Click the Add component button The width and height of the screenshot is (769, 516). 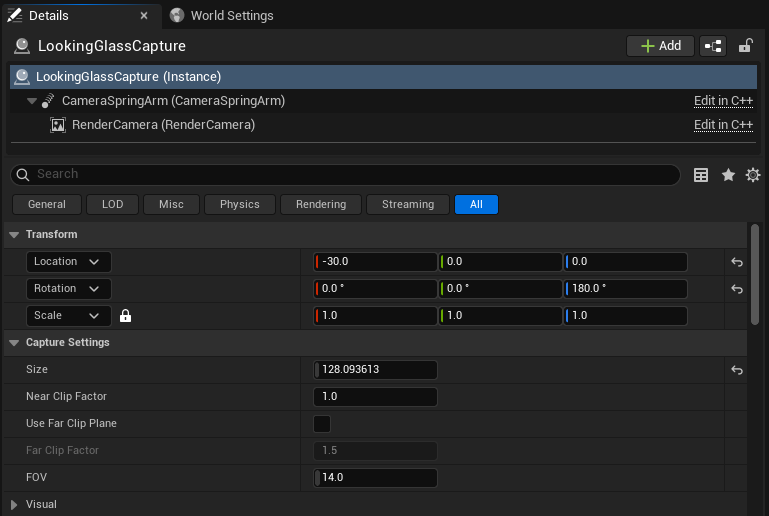point(660,46)
